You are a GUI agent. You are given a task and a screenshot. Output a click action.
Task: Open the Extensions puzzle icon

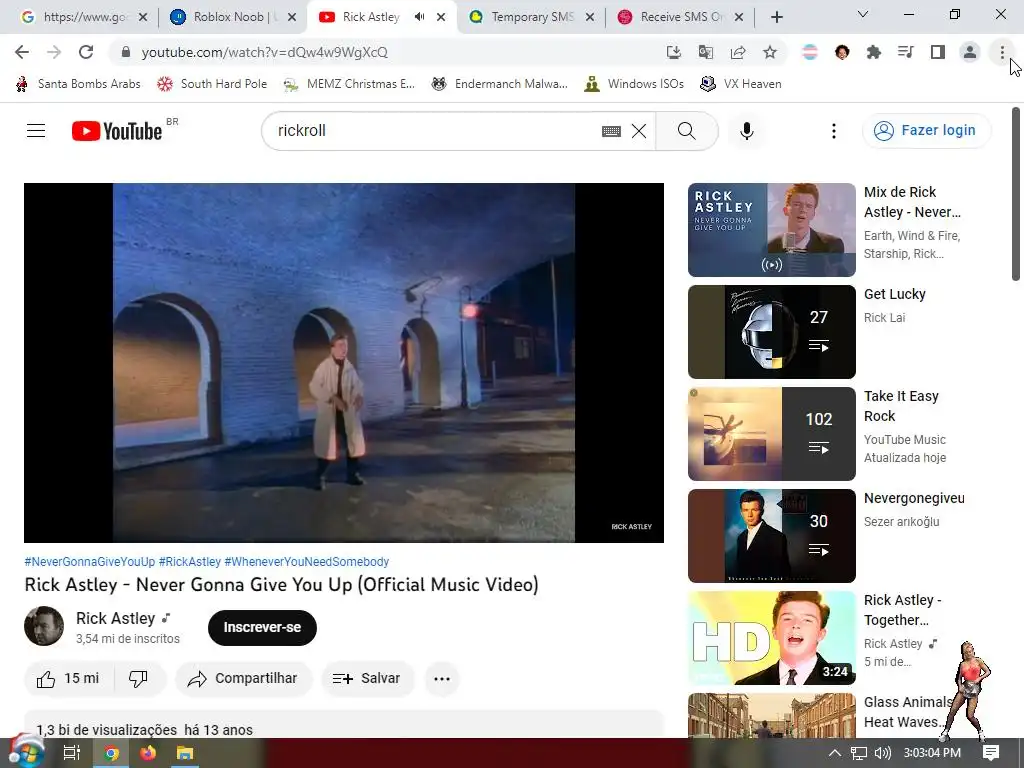873,52
